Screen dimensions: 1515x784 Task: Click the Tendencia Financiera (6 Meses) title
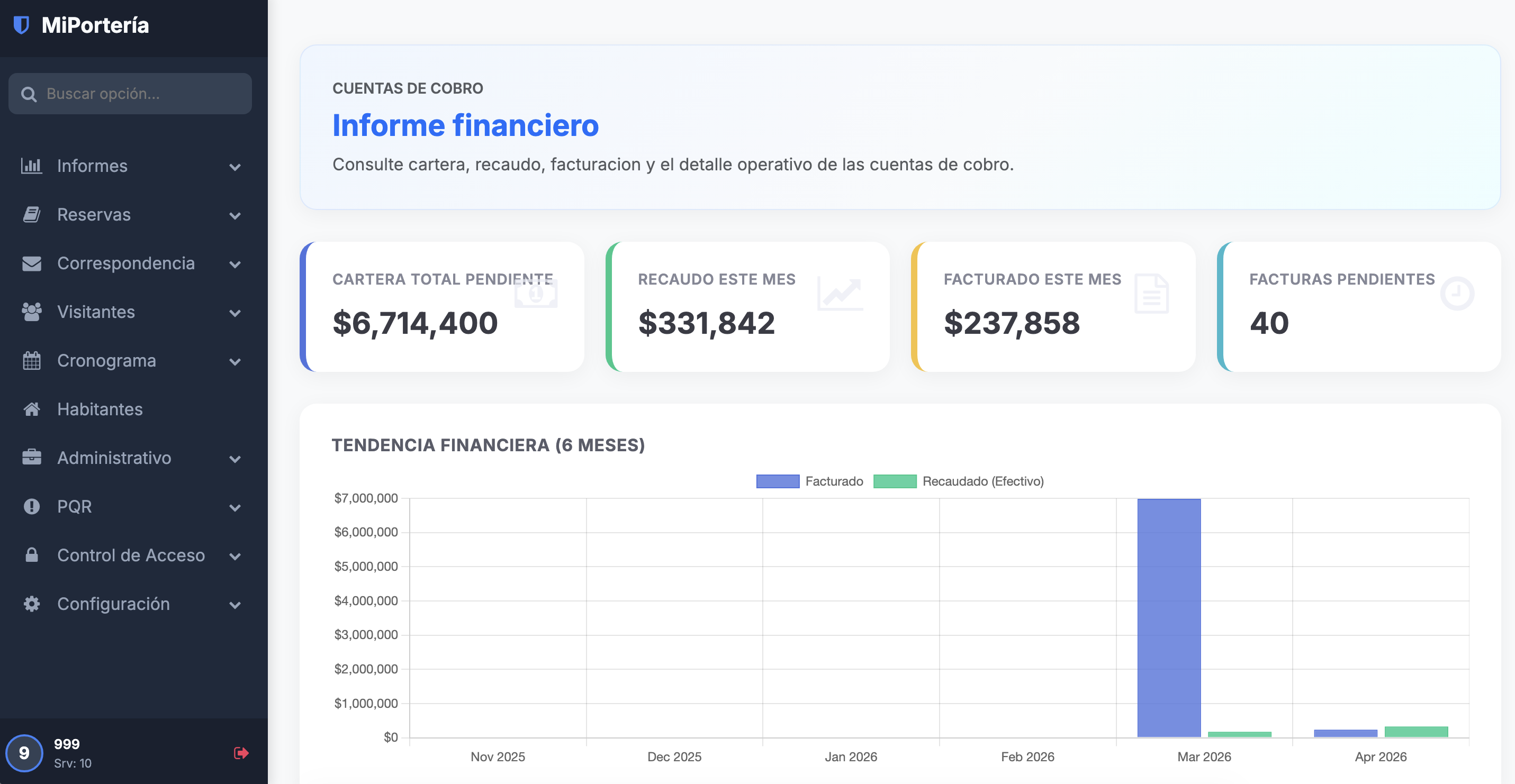point(488,445)
